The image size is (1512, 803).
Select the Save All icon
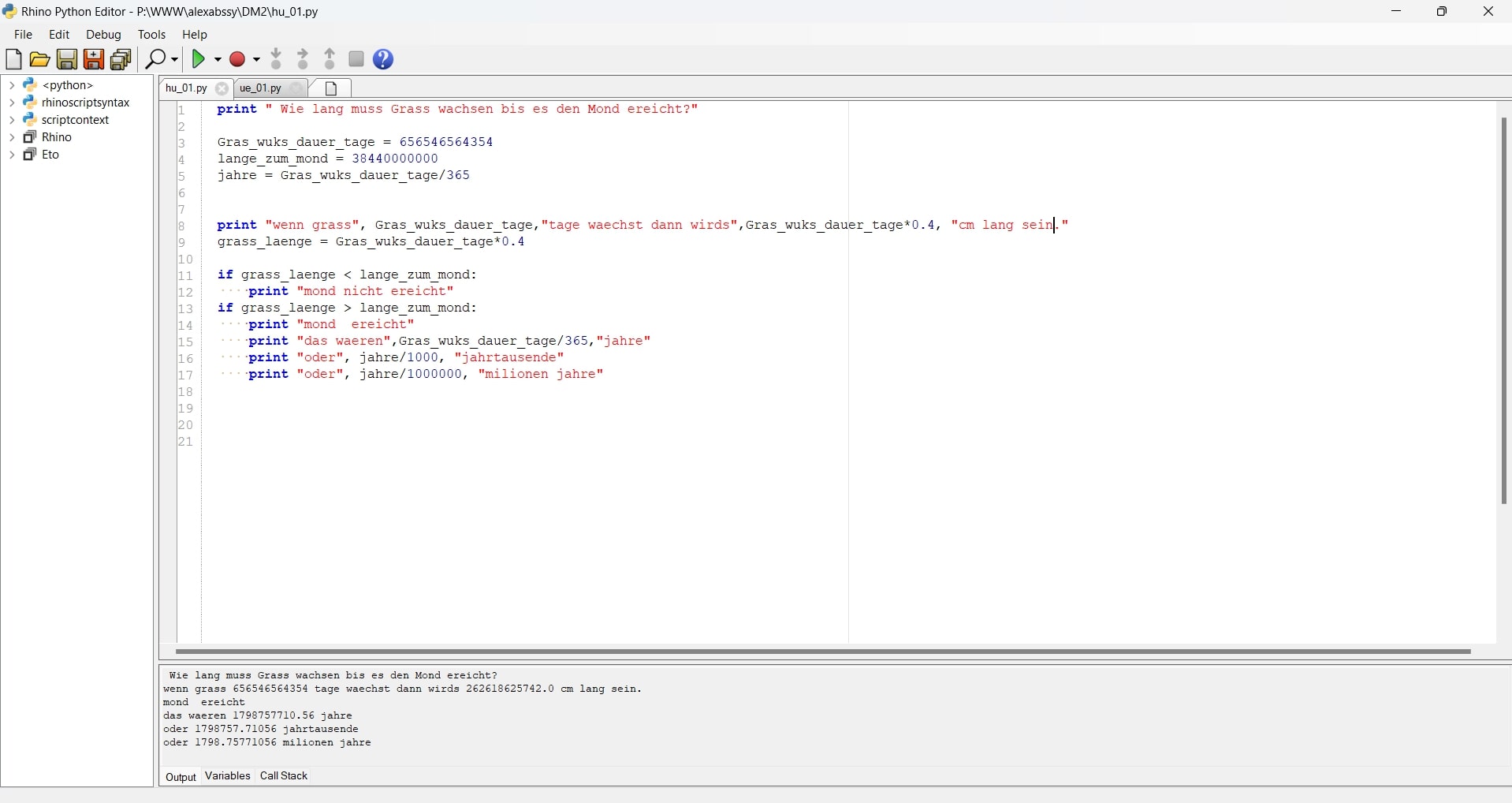(121, 59)
